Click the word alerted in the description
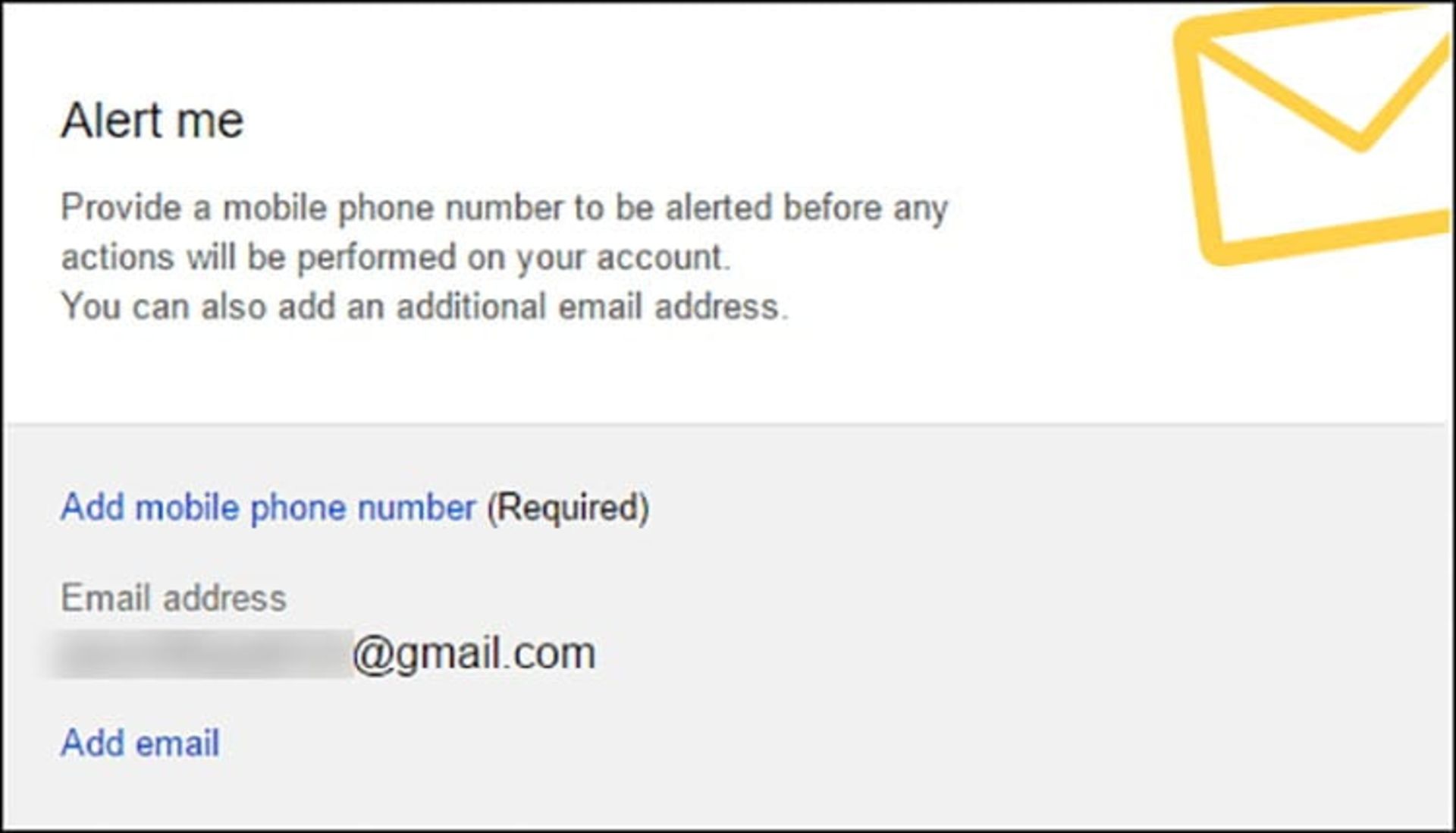The image size is (1456, 833). click(x=719, y=208)
